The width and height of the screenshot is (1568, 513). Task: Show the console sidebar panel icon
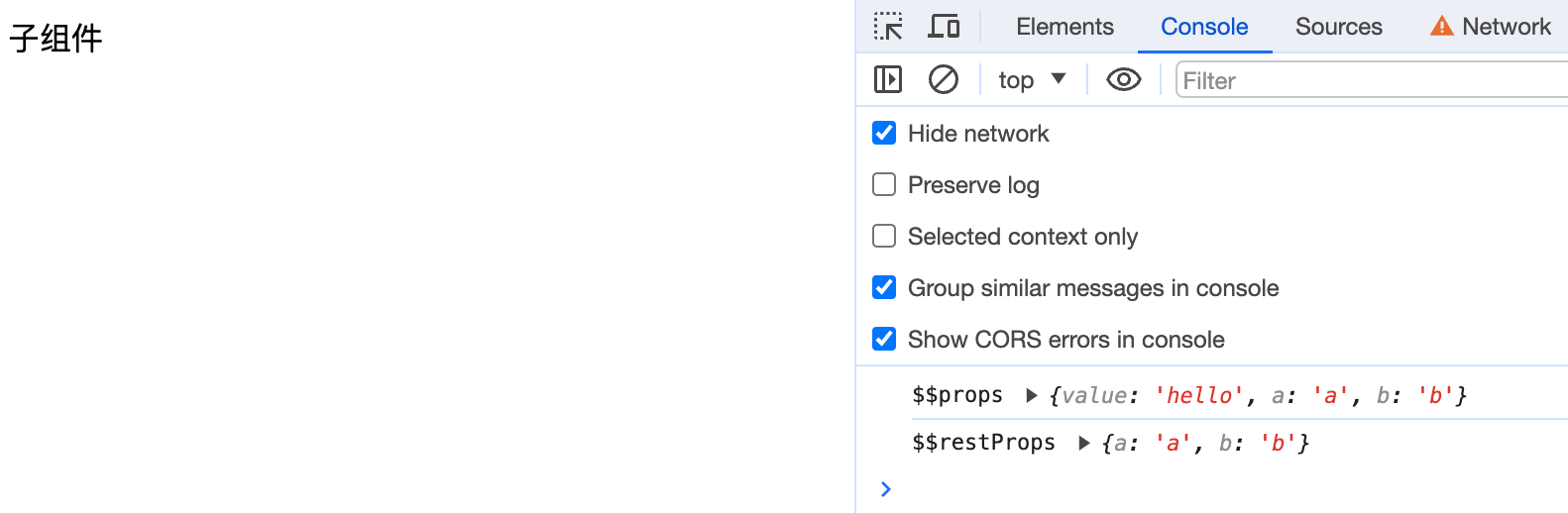click(888, 79)
